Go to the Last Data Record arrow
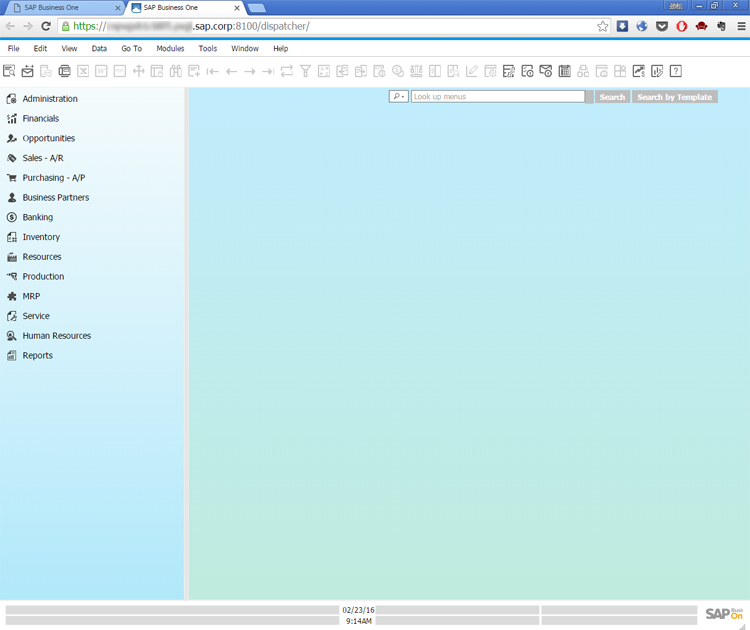This screenshot has width=750, height=630. [268, 71]
